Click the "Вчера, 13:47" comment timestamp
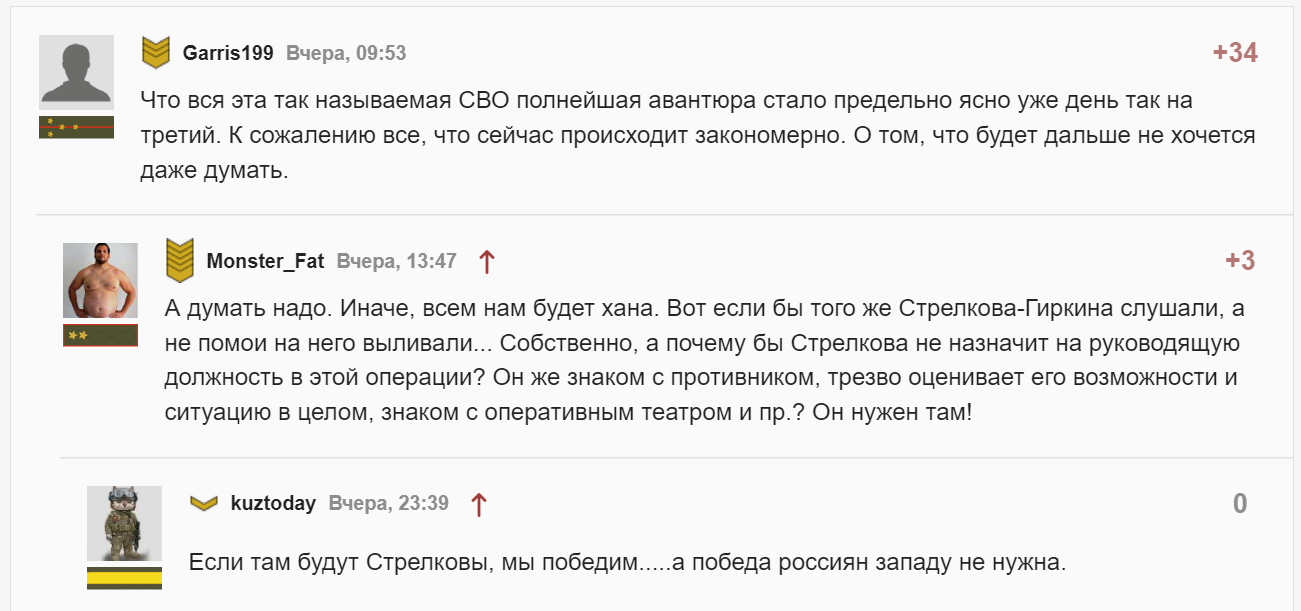1301x611 pixels. click(396, 261)
